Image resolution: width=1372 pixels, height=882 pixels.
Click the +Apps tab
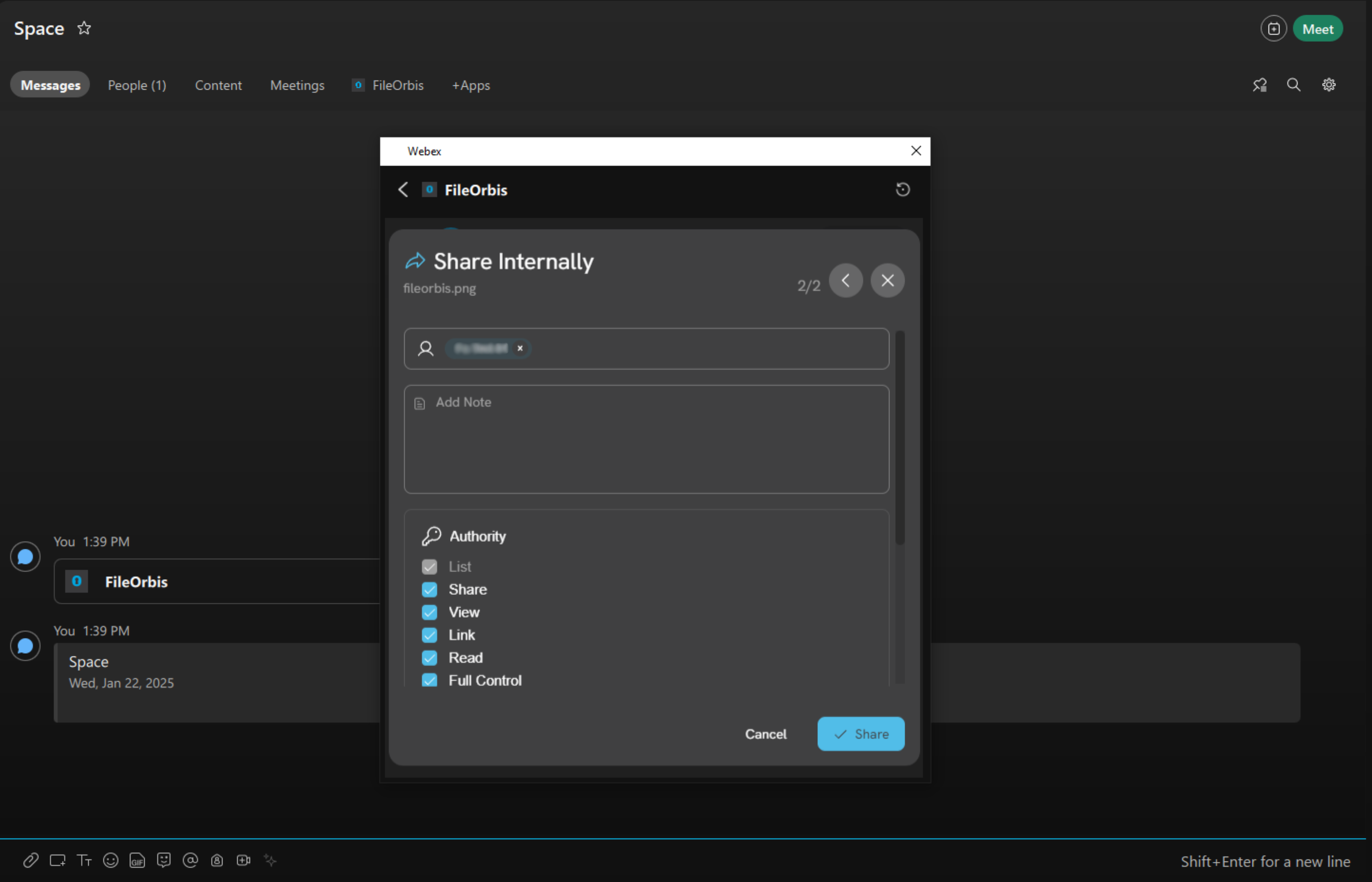[471, 85]
